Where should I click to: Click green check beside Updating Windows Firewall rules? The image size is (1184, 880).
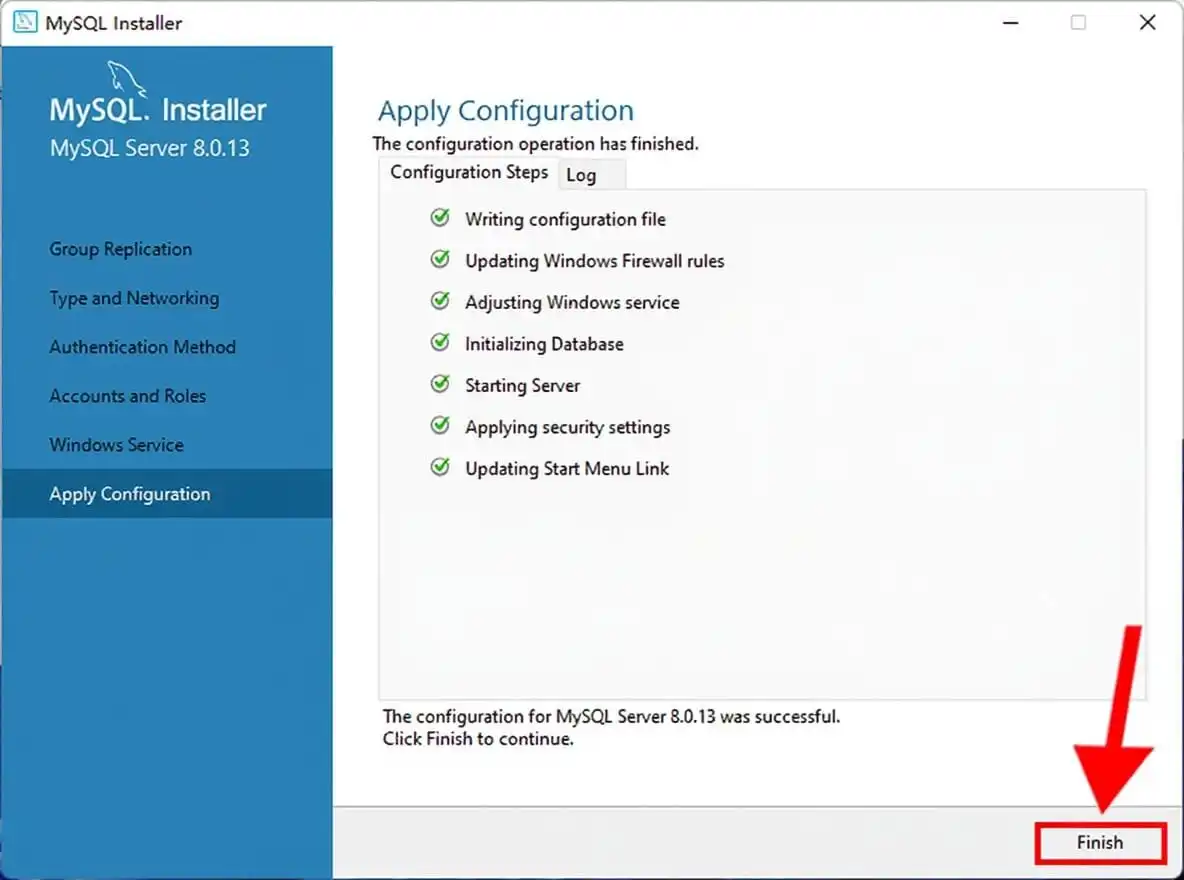point(440,260)
